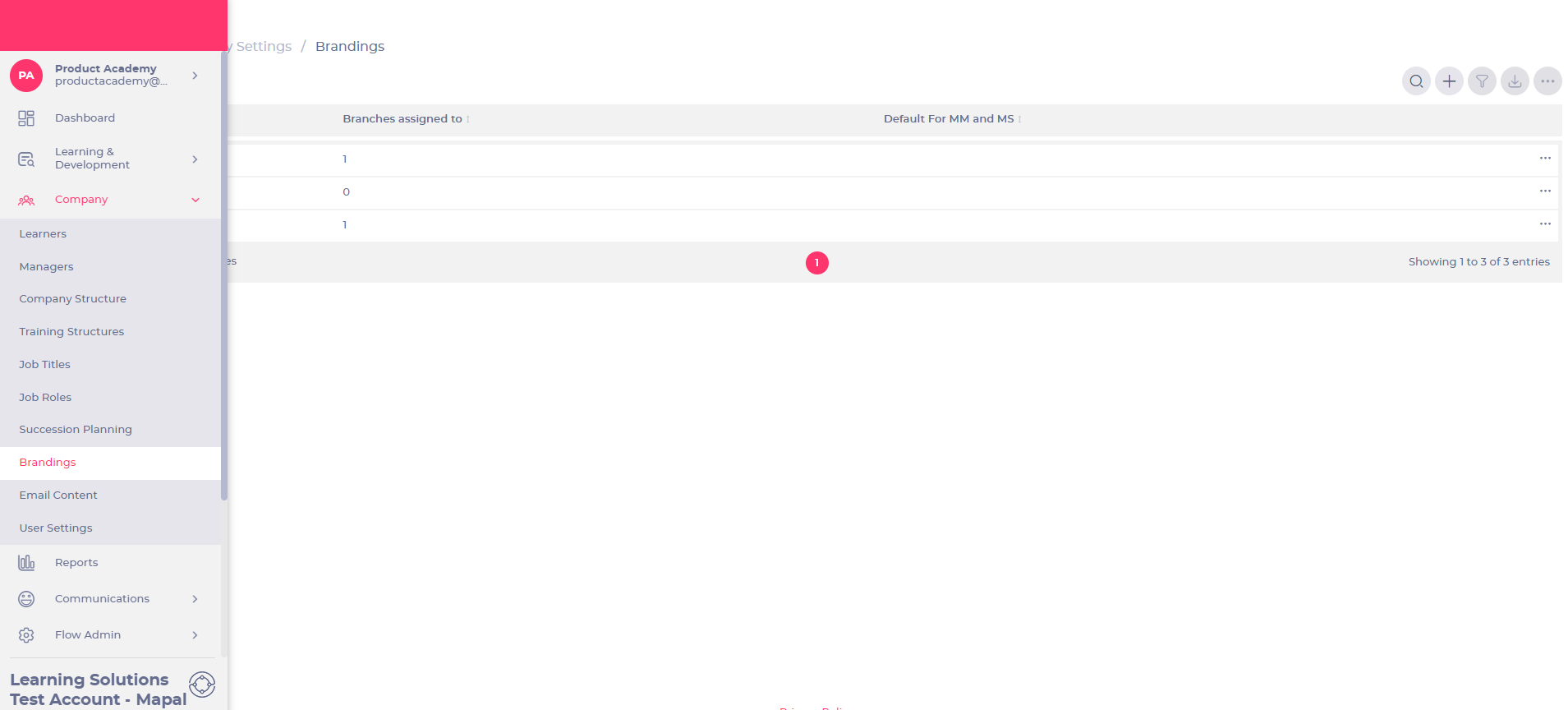1568x710 pixels.
Task: Open the filter funnel icon
Action: pyautogui.click(x=1482, y=81)
